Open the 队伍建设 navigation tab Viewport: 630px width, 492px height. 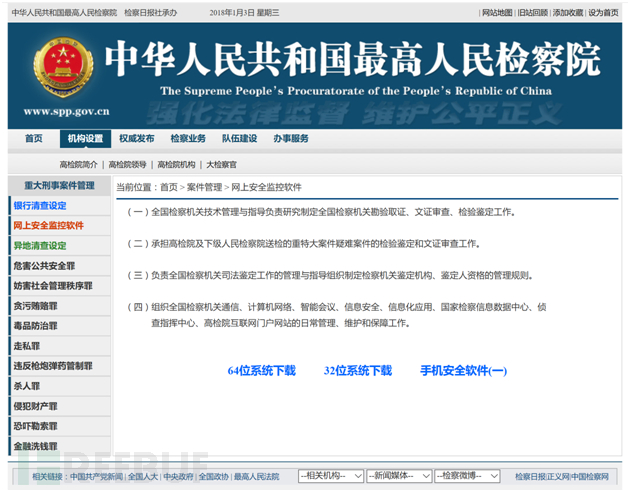[239, 139]
